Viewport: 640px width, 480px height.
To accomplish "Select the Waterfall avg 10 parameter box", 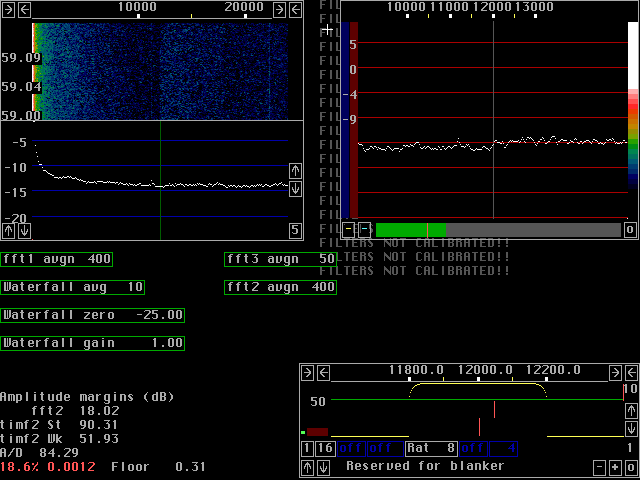I will pyautogui.click(x=72, y=287).
